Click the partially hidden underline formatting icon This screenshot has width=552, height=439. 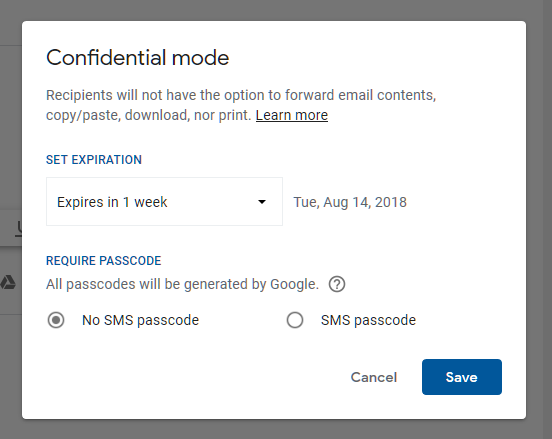pos(19,229)
